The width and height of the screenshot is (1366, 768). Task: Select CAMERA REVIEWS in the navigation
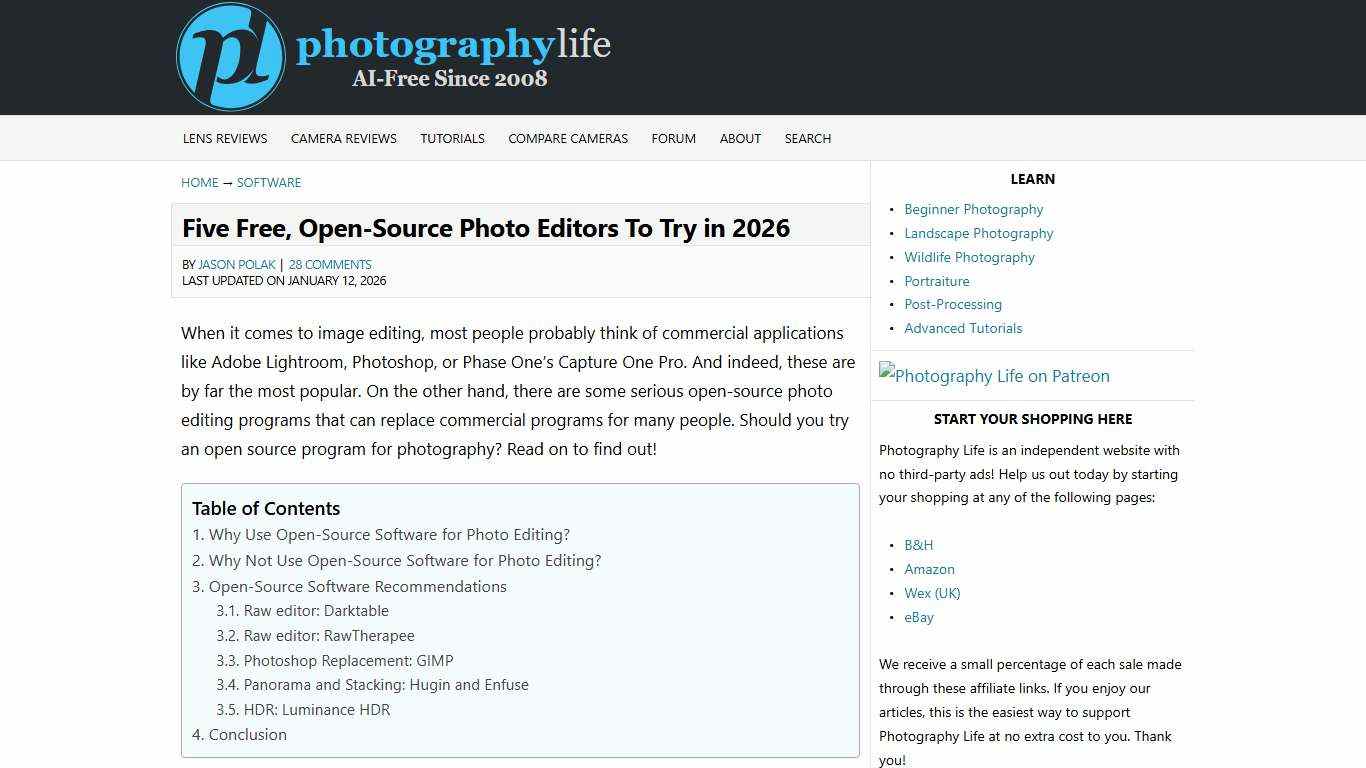pyautogui.click(x=343, y=138)
